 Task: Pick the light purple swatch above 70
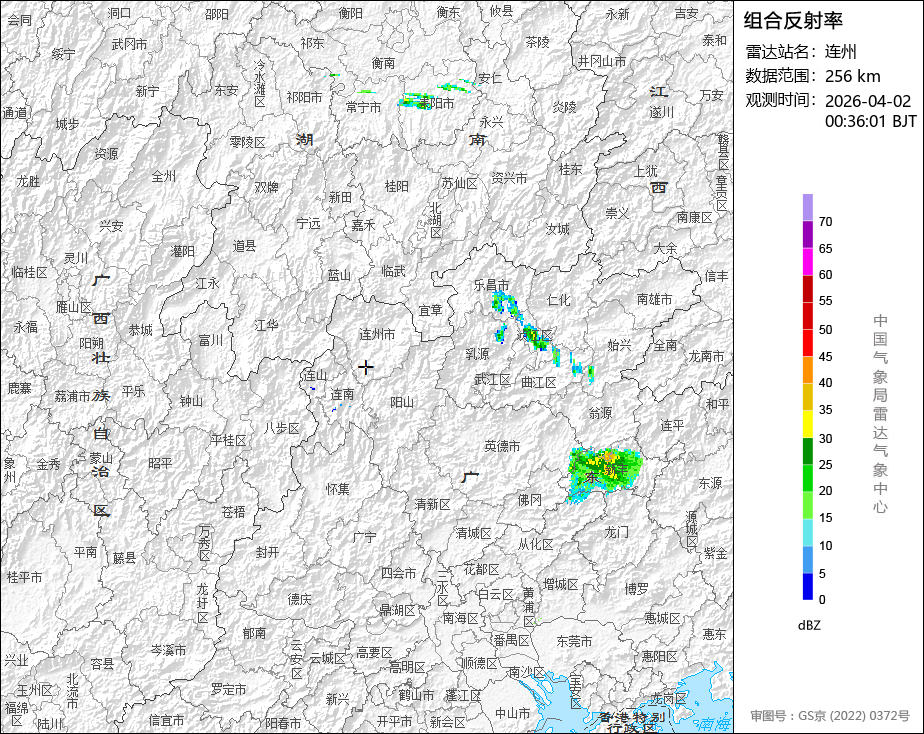click(807, 207)
